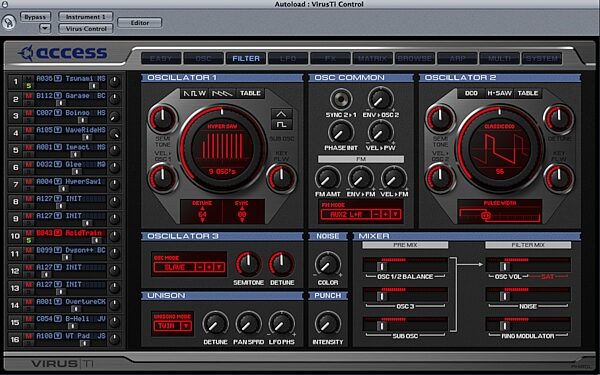Click FM MODE plus button

tap(386, 215)
